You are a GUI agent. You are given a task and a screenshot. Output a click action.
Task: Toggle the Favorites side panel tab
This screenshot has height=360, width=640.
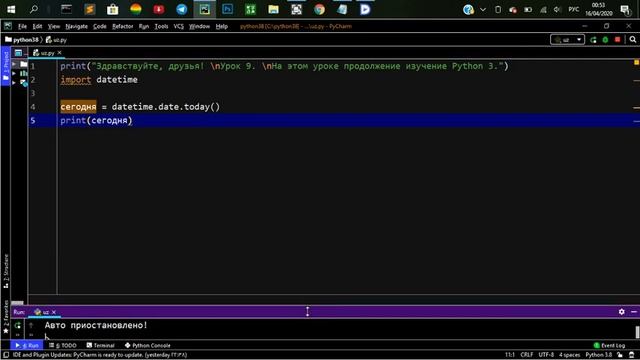click(6, 317)
